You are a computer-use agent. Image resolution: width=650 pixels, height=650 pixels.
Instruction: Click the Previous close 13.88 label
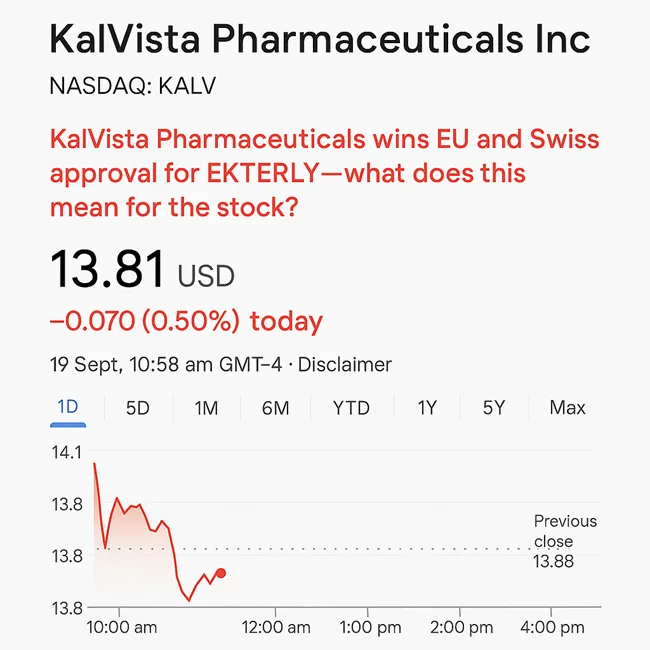click(565, 541)
